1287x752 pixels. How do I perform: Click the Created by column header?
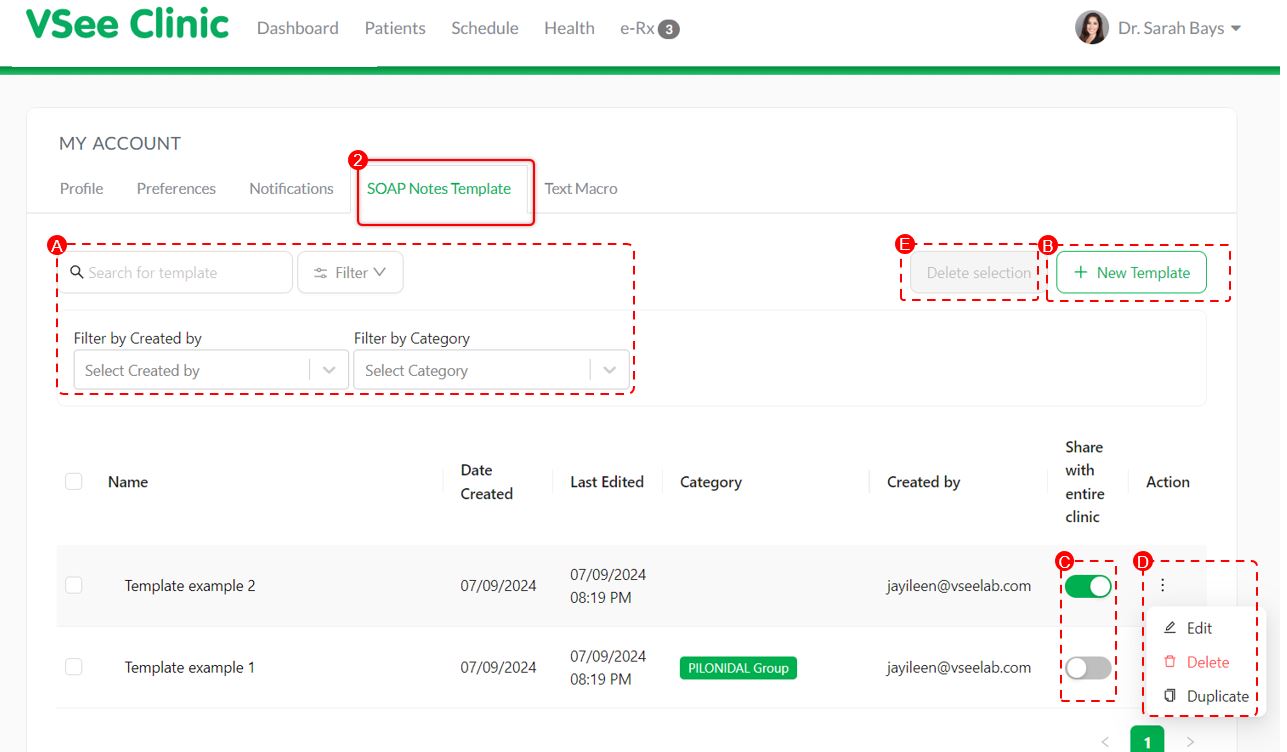point(923,481)
